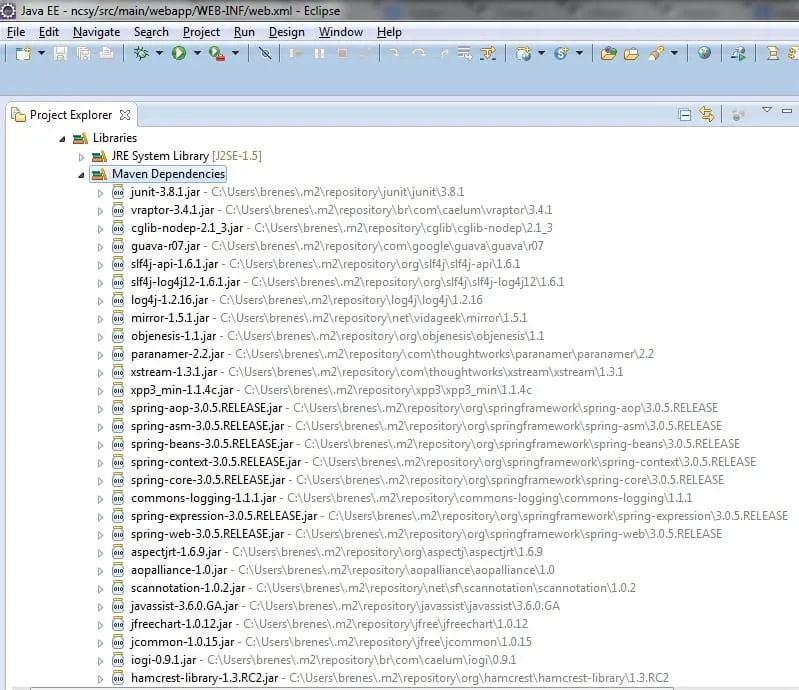Expand the guava-r07.jar node

(x=100, y=247)
